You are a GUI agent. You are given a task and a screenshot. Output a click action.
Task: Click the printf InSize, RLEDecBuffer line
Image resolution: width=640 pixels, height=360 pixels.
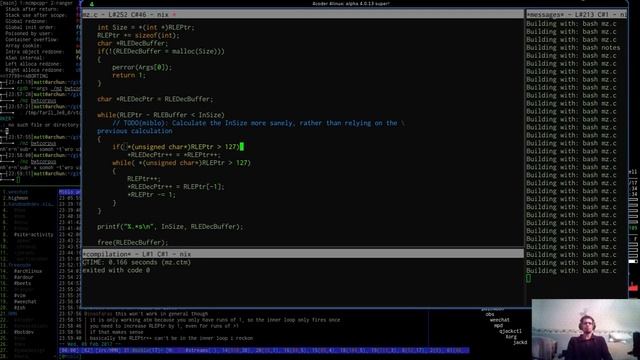coord(170,227)
